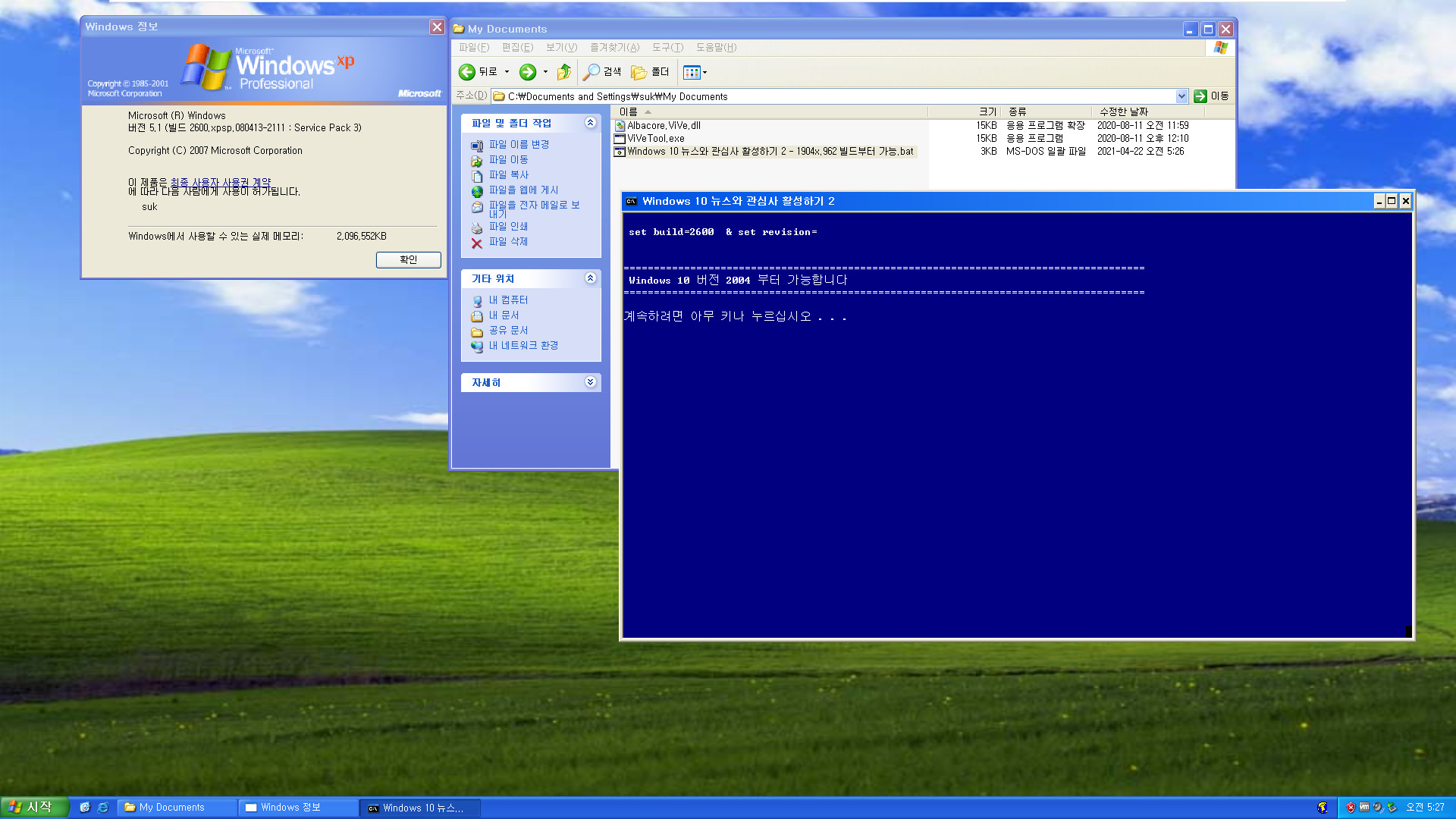Screen dimensions: 1456x819
Task: Click the Up directory icon in Explorer
Action: pyautogui.click(x=565, y=71)
